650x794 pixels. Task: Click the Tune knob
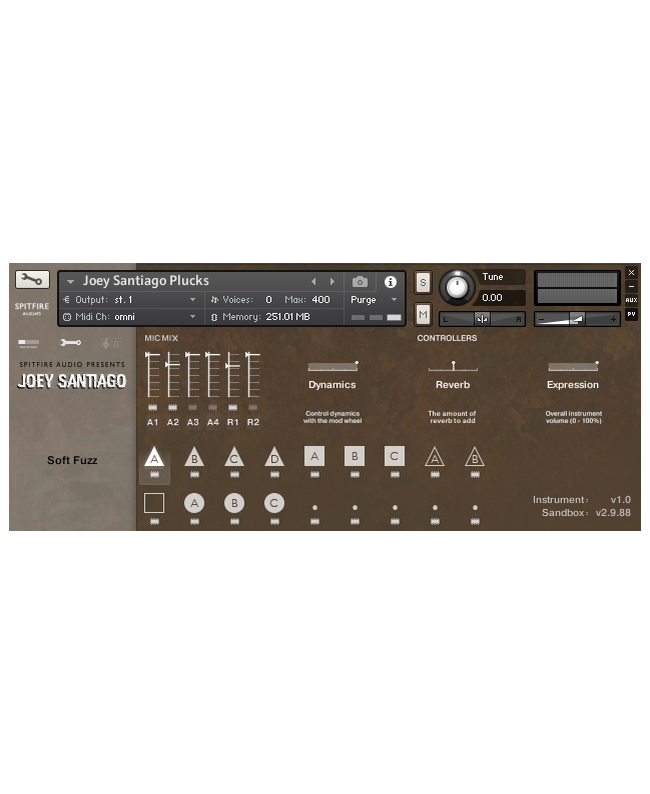[x=457, y=287]
